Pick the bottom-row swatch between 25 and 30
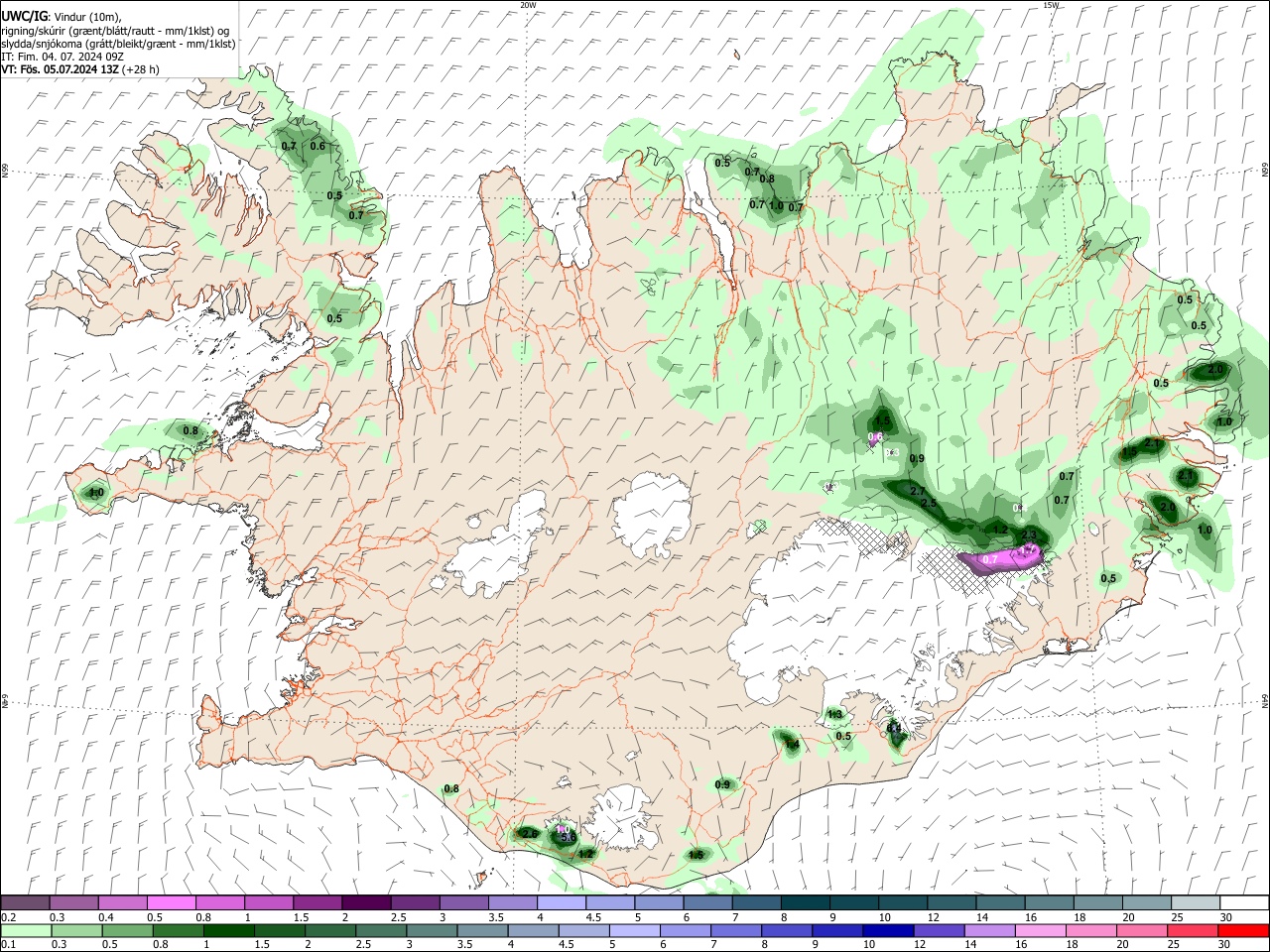1270x952 pixels. click(x=1195, y=930)
